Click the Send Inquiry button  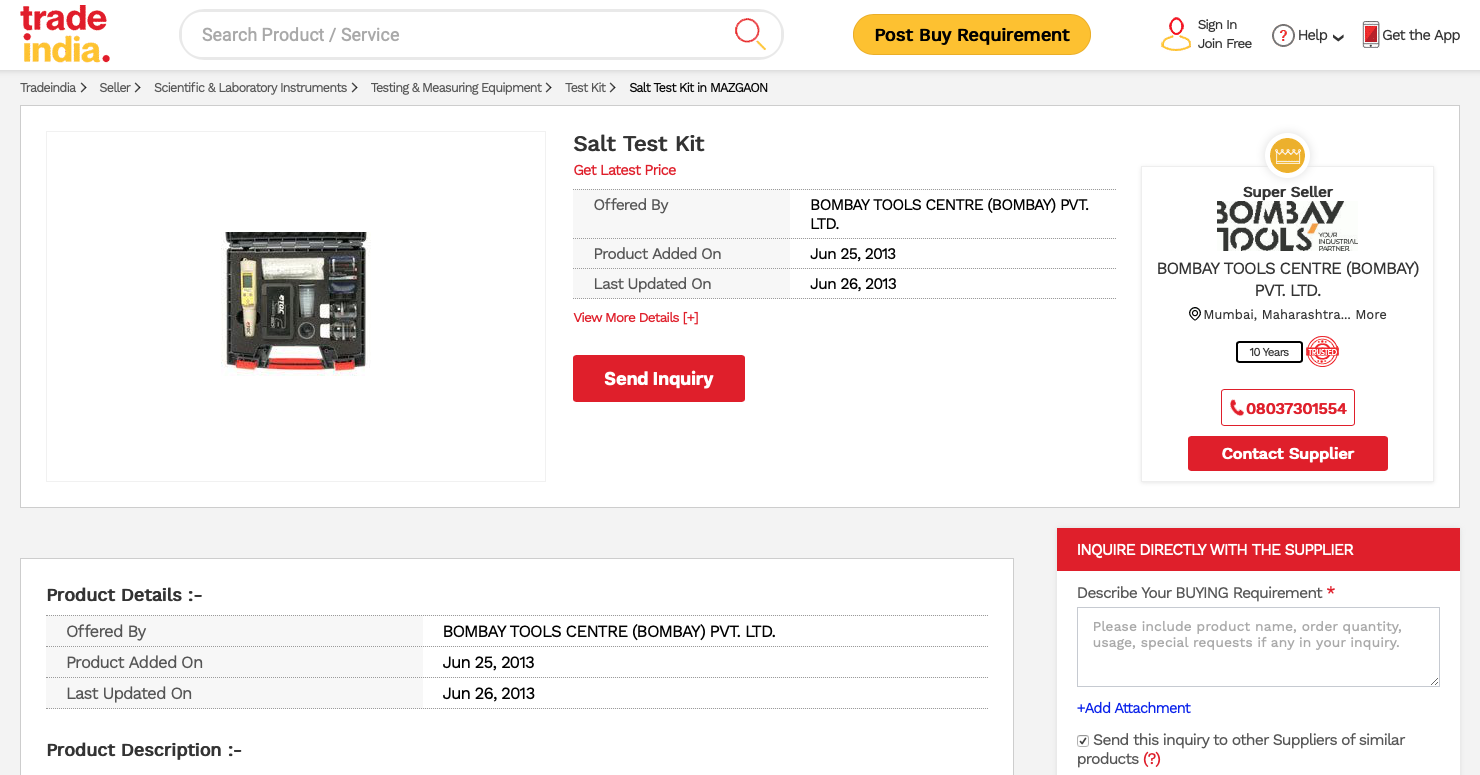(659, 378)
